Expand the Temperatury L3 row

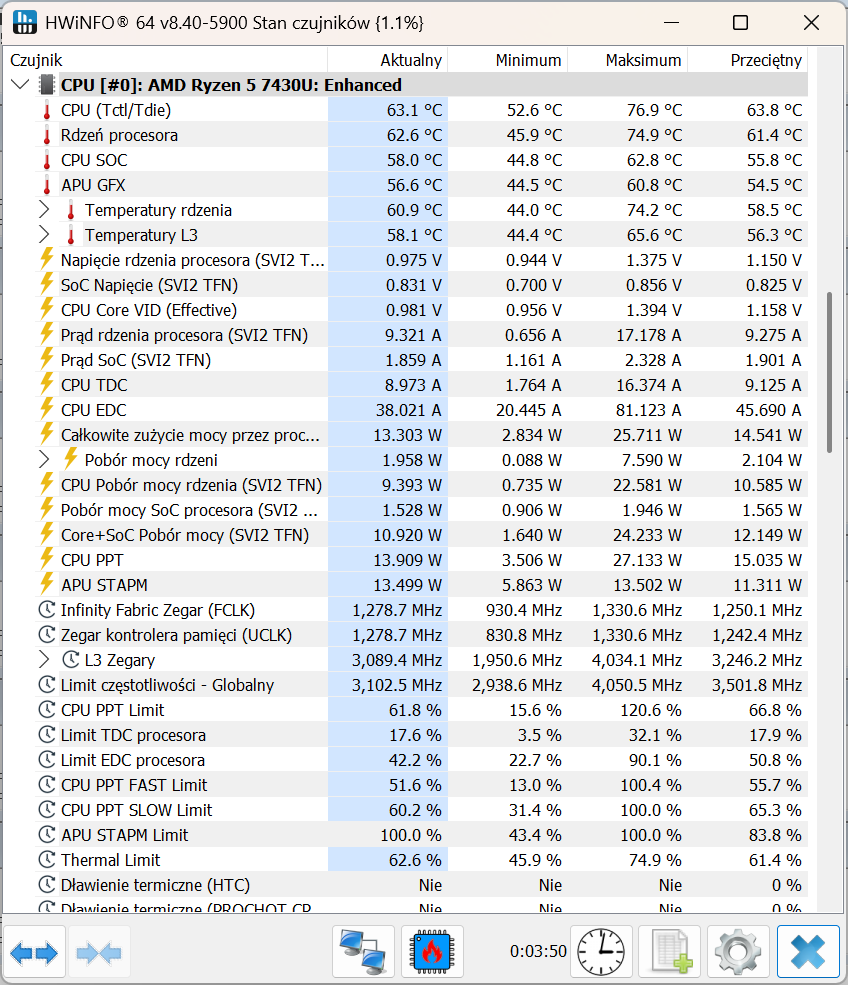coord(43,235)
